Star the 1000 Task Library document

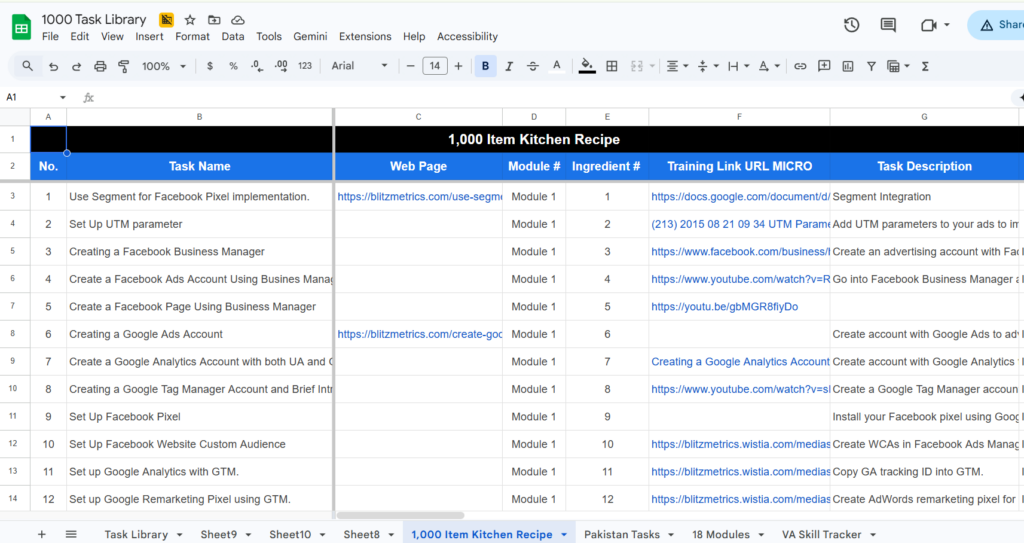click(x=190, y=20)
